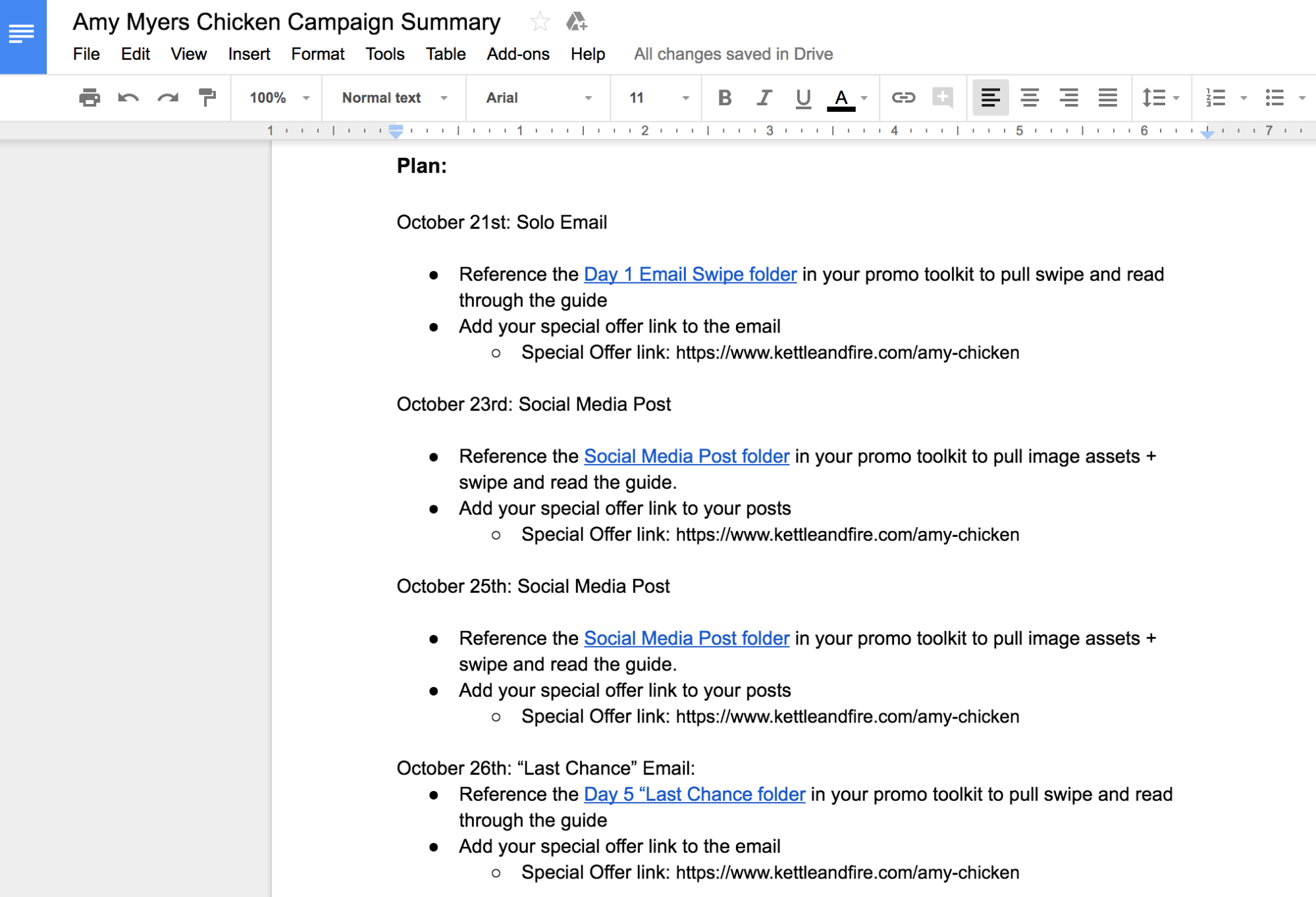Expand the numbered list options arrow

click(x=1244, y=98)
